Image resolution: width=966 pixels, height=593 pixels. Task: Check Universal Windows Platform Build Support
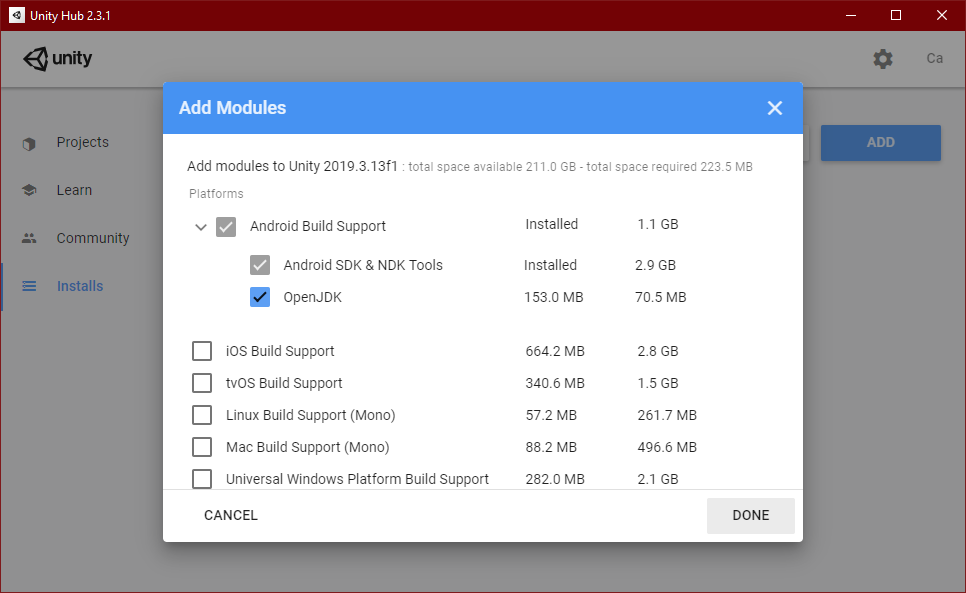tap(202, 479)
